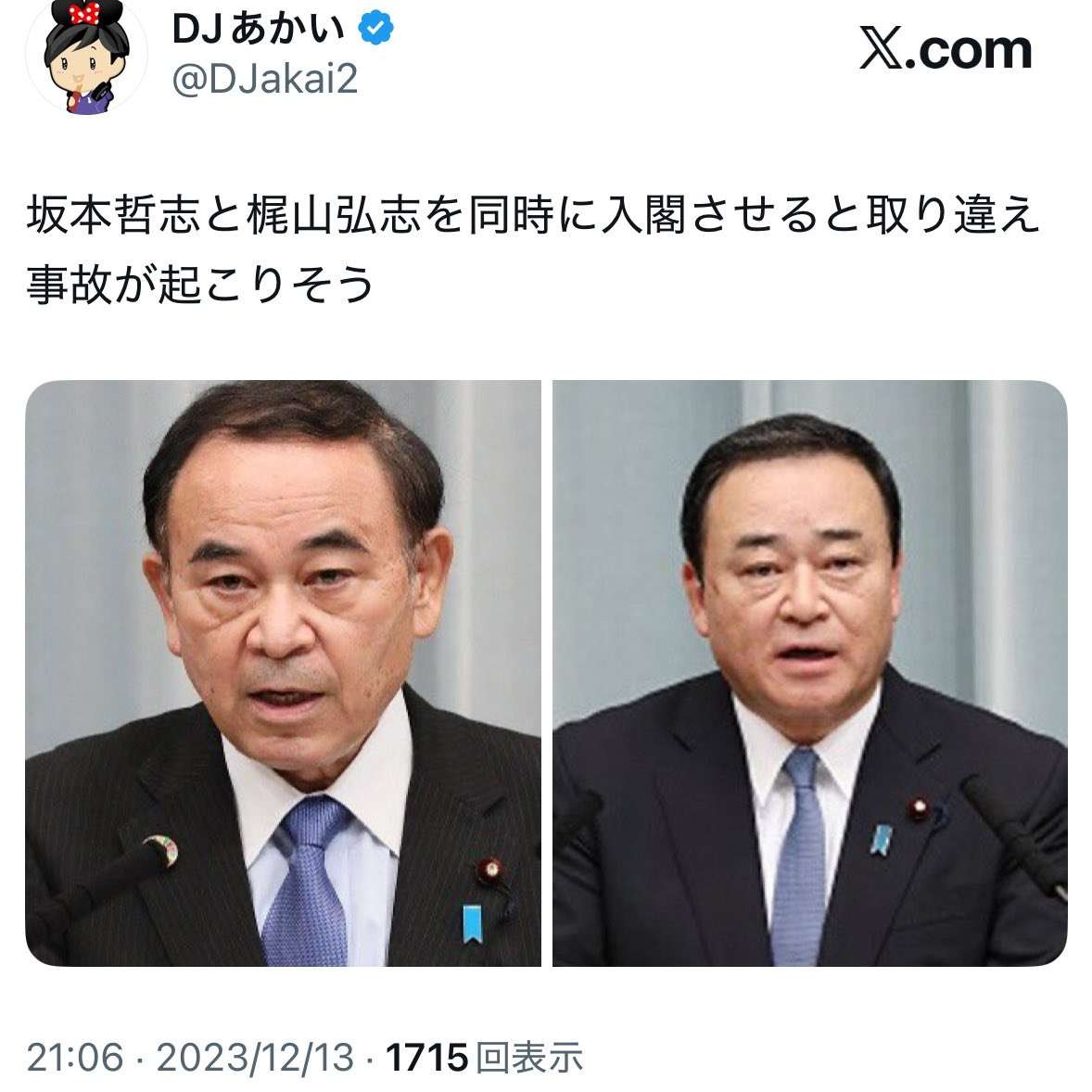Click the text 事故が起こりそう

tap(200, 285)
